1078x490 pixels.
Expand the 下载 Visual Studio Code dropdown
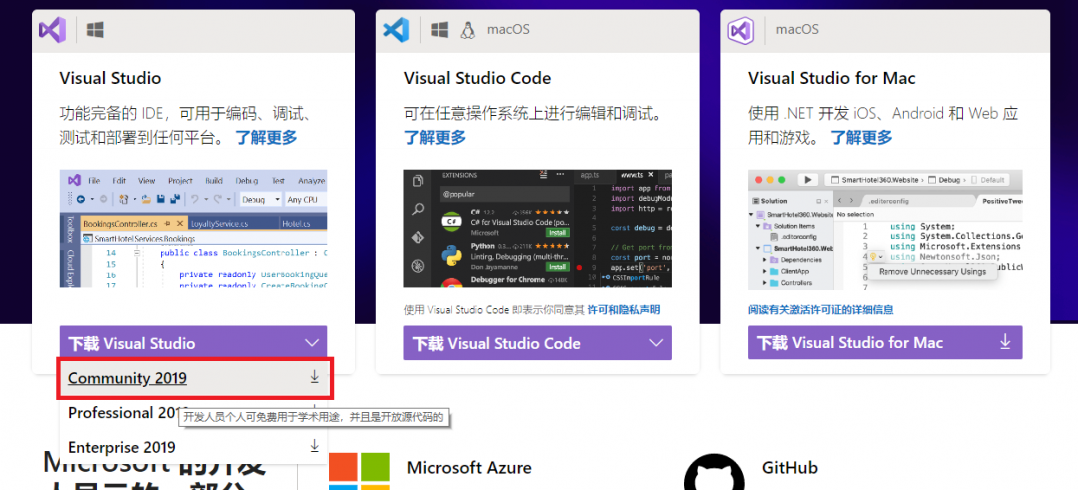coord(538,342)
